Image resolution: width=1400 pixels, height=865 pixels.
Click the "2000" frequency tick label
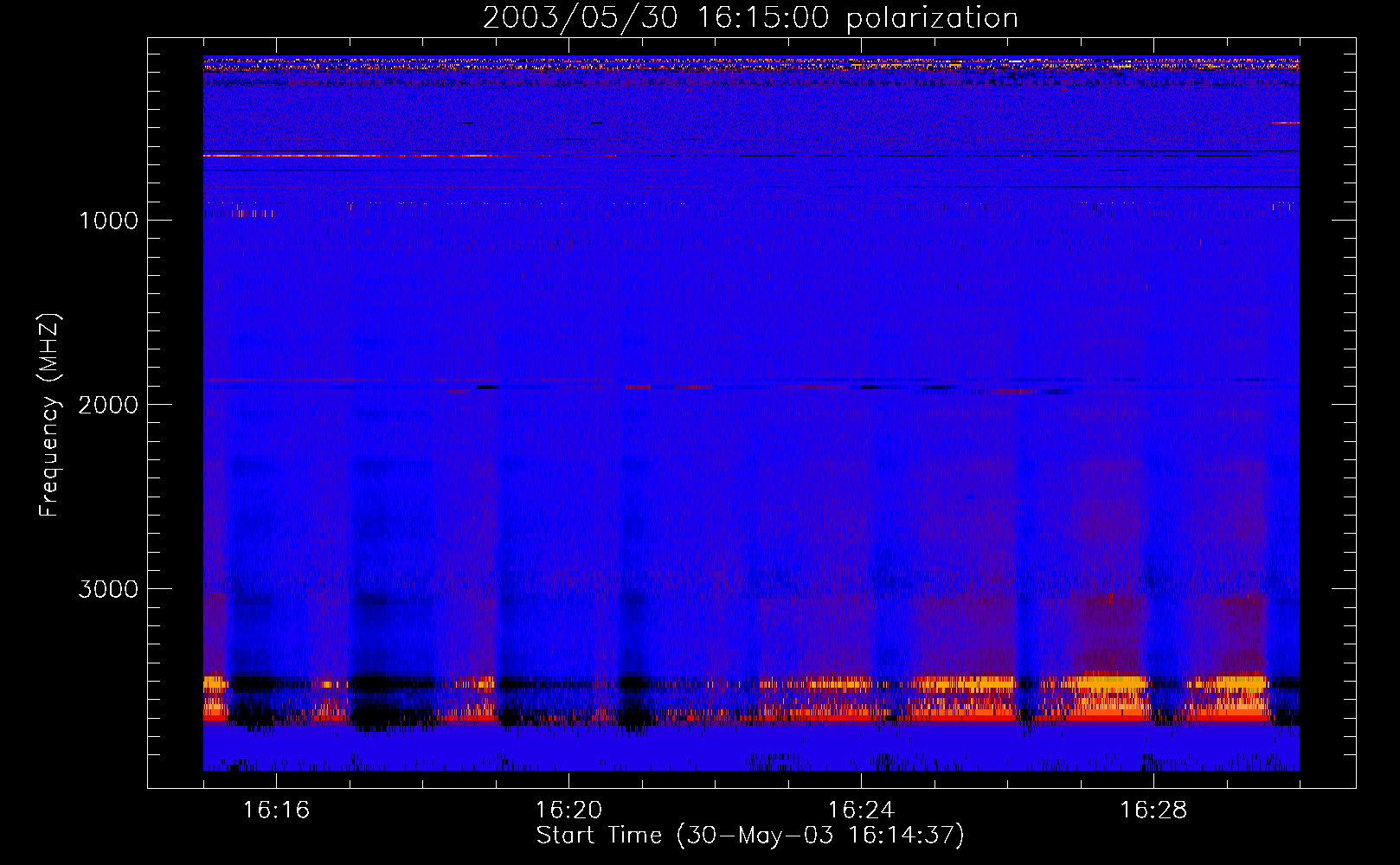(x=108, y=405)
